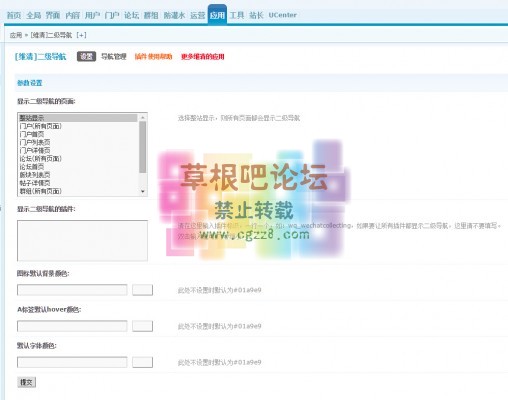Click the [维清]二级导航 plugin title

click(40, 57)
